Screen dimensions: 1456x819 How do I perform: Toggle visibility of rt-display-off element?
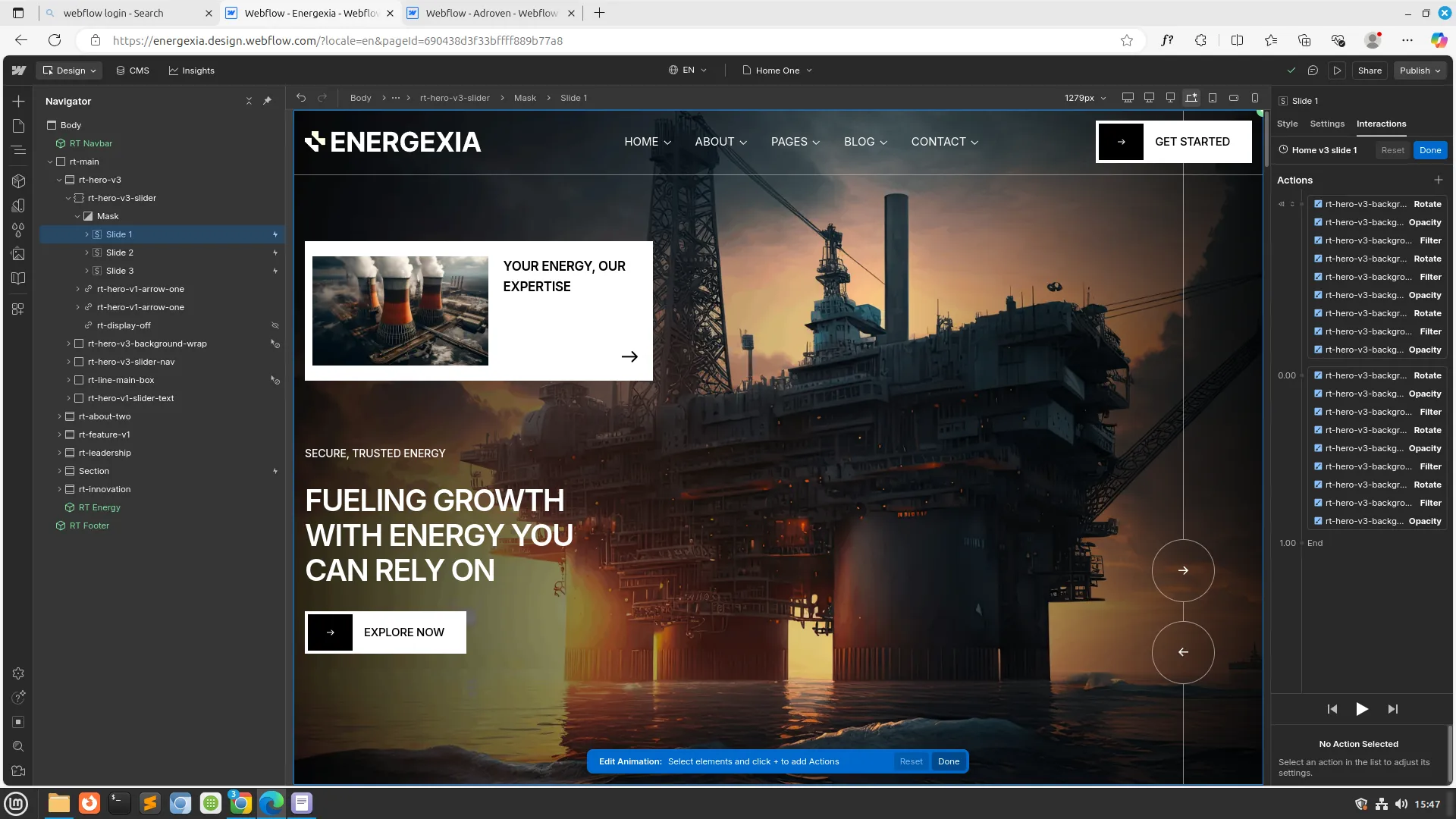[275, 325]
